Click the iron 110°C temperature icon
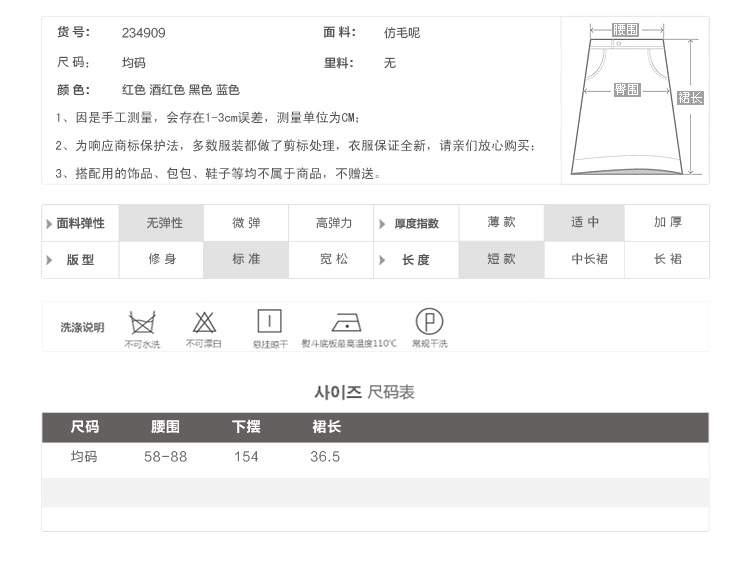750x561 pixels. tap(346, 322)
